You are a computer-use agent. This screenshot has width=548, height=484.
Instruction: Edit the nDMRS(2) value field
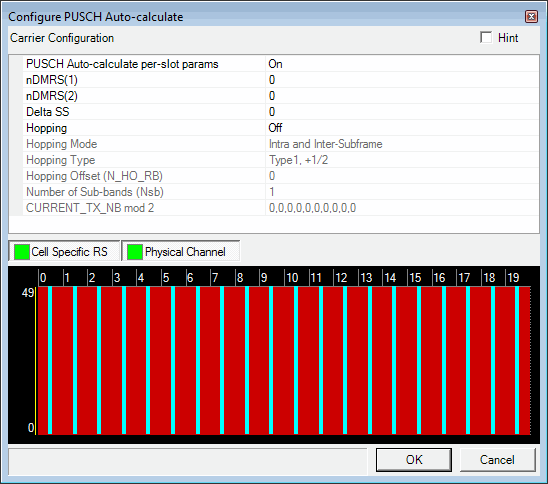pyautogui.click(x=402, y=96)
